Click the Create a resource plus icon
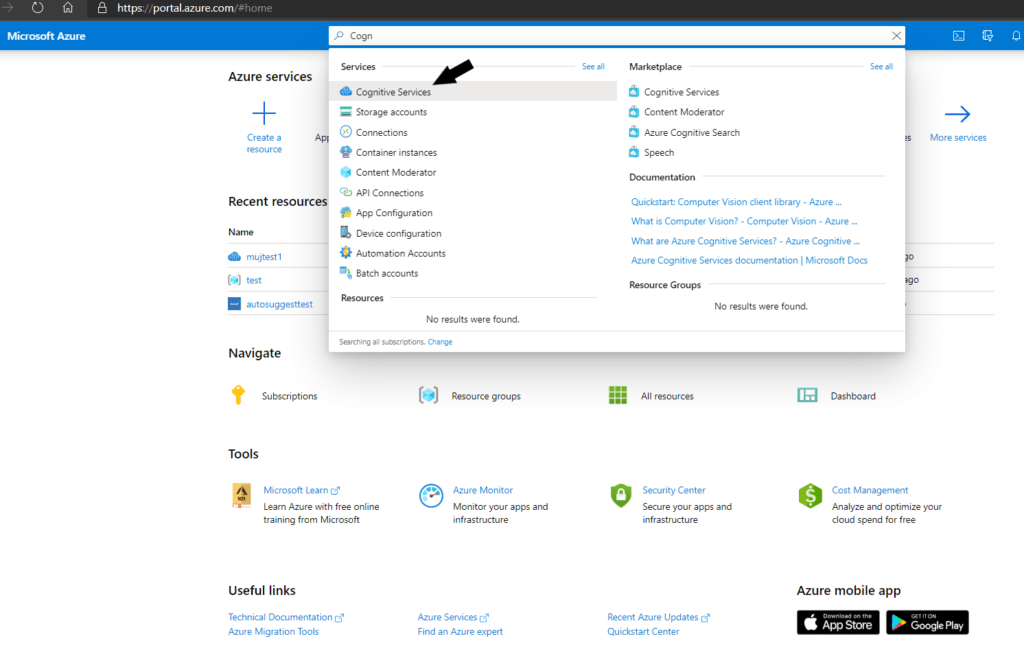The image size is (1024, 667). (x=264, y=113)
